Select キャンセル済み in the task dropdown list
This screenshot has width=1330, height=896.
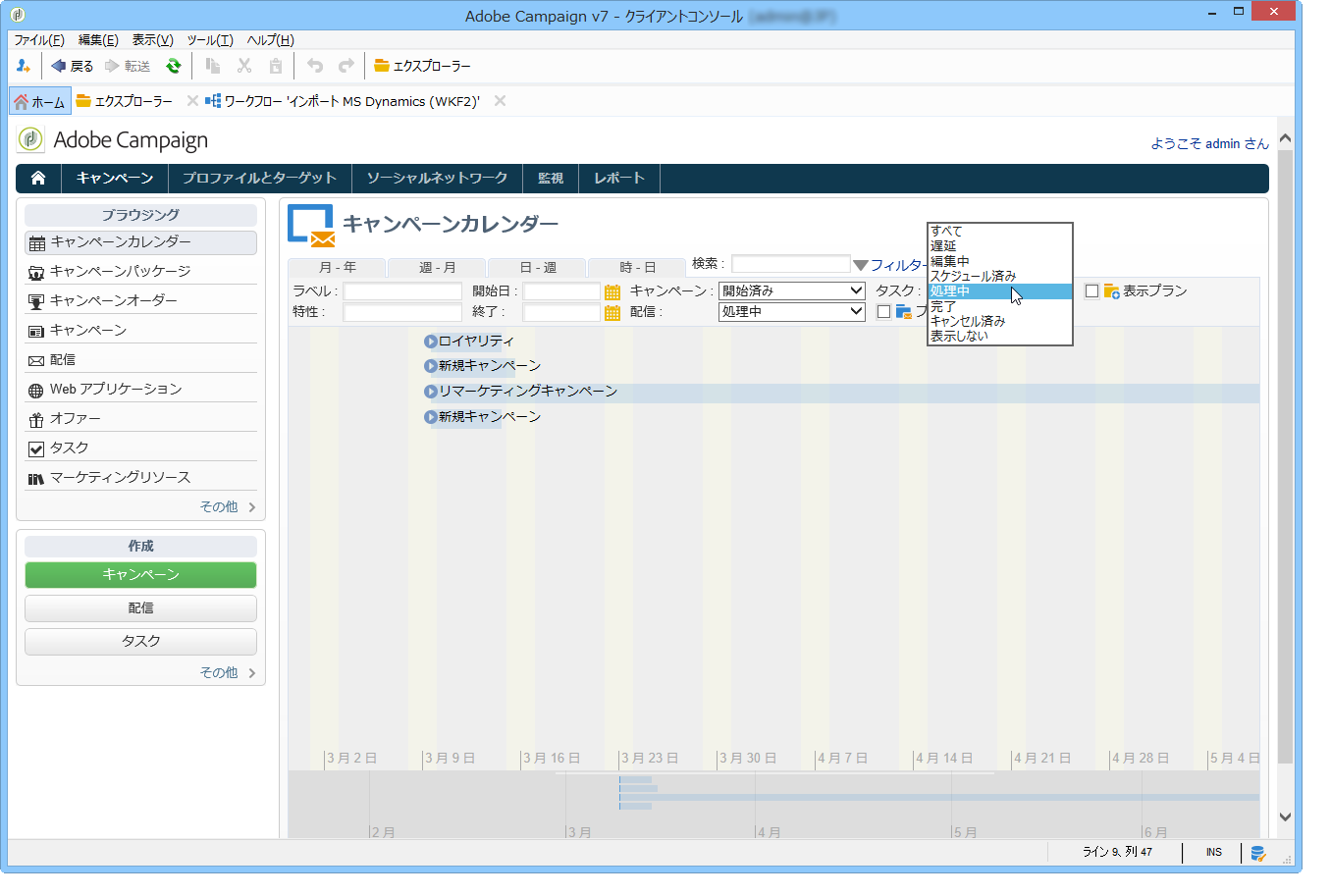tap(1000, 321)
